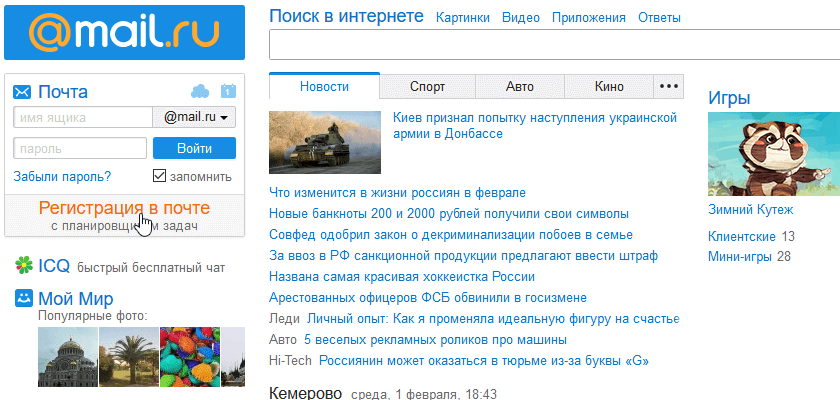Open 5 веселых рекламных роликов article
This screenshot has height=400, width=840.
pos(435,340)
